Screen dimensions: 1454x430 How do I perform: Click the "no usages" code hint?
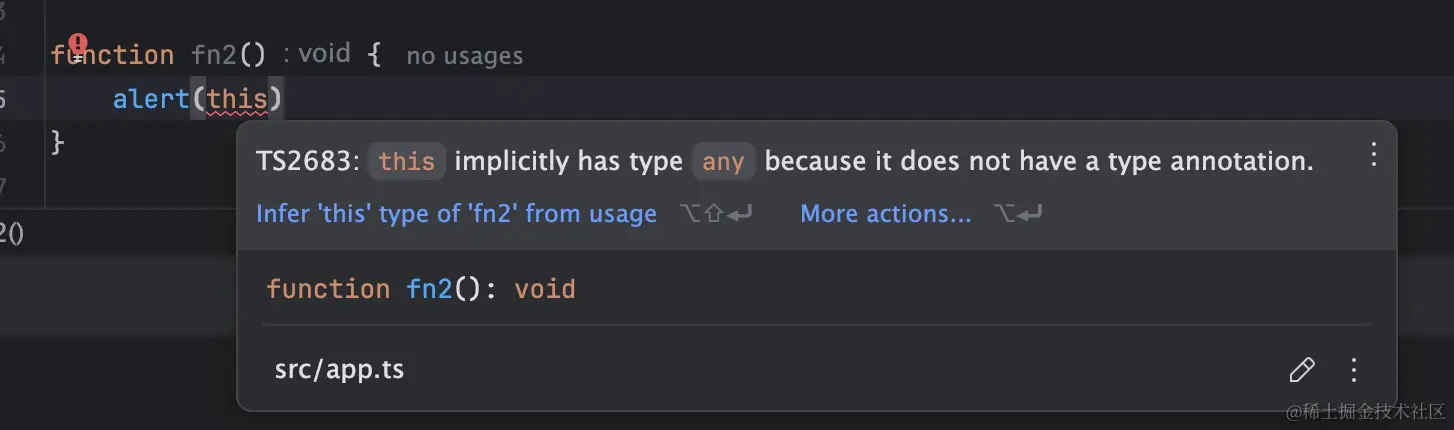(x=464, y=56)
